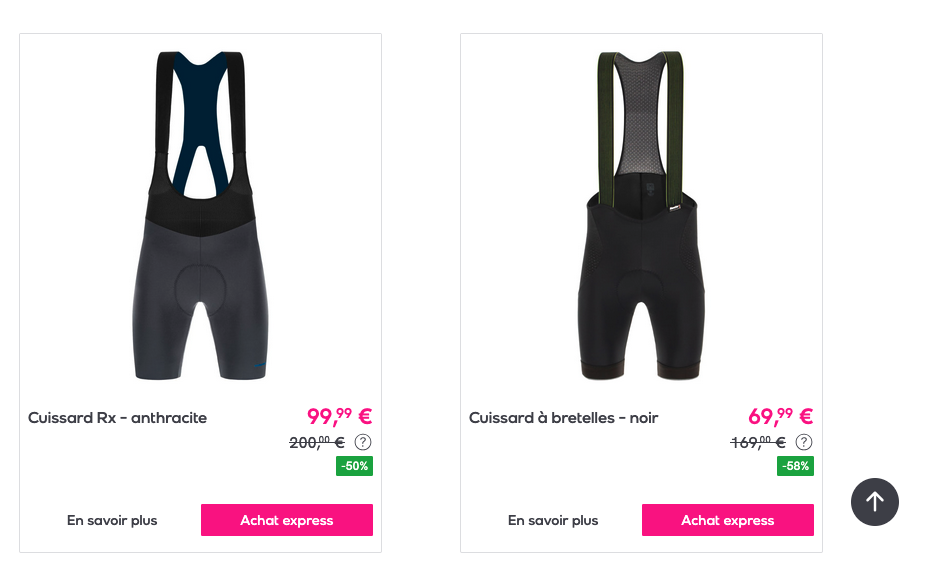Click the crossed-out 169,00 € original price
929x566 pixels.
(x=758, y=442)
